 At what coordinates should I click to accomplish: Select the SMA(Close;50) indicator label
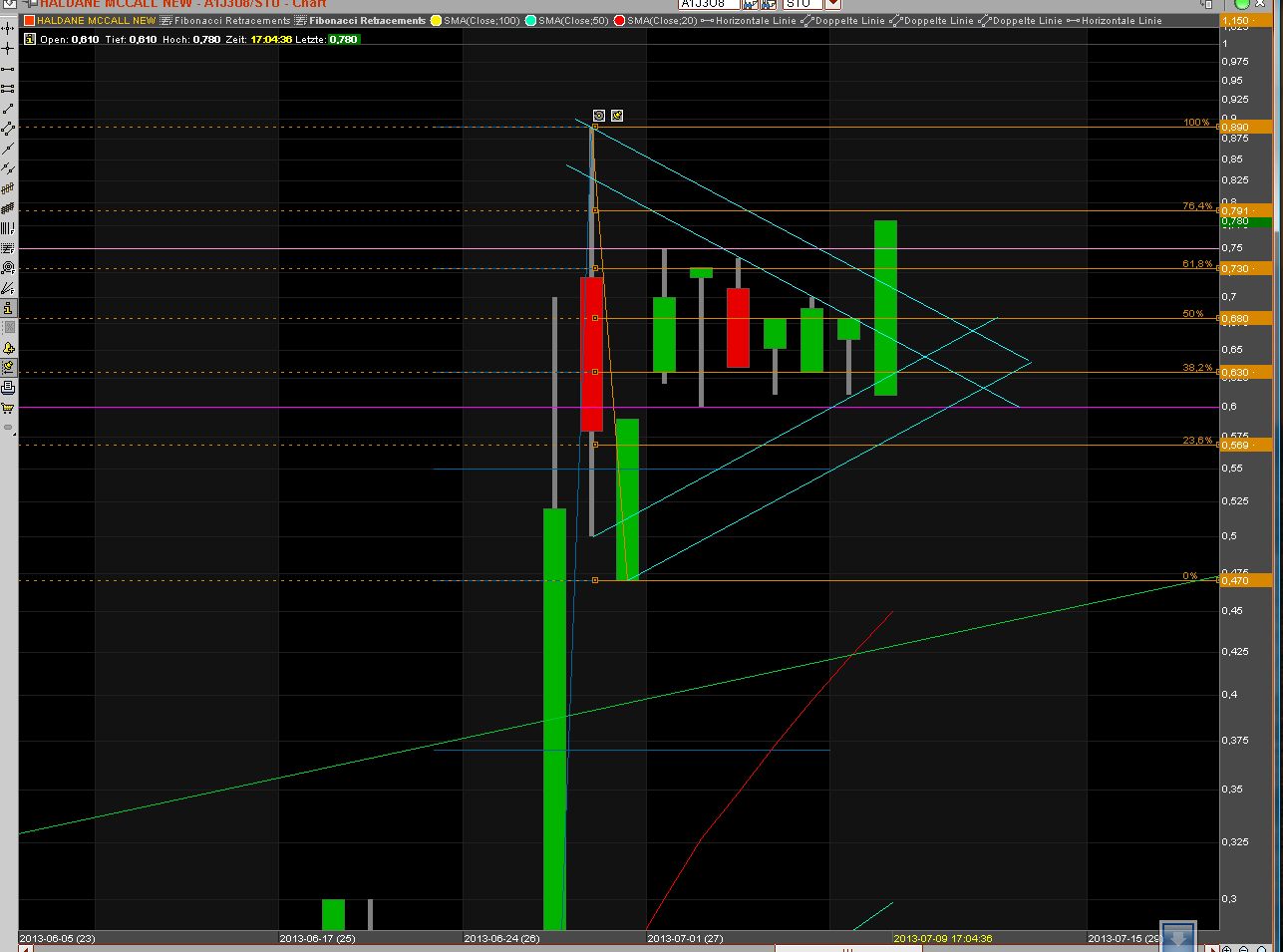pyautogui.click(x=572, y=20)
